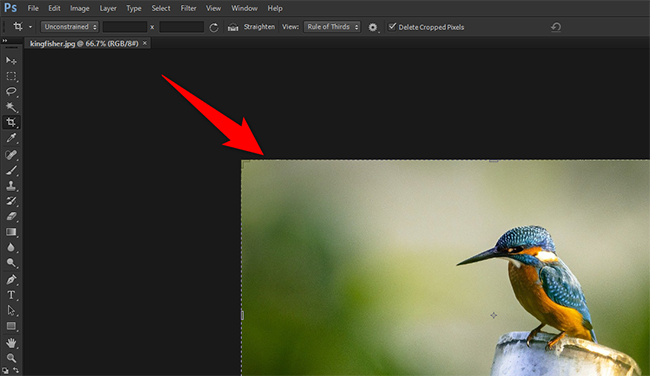Image resolution: width=650 pixels, height=376 pixels.
Task: Select the Clone Stamp tool
Action: 11,186
